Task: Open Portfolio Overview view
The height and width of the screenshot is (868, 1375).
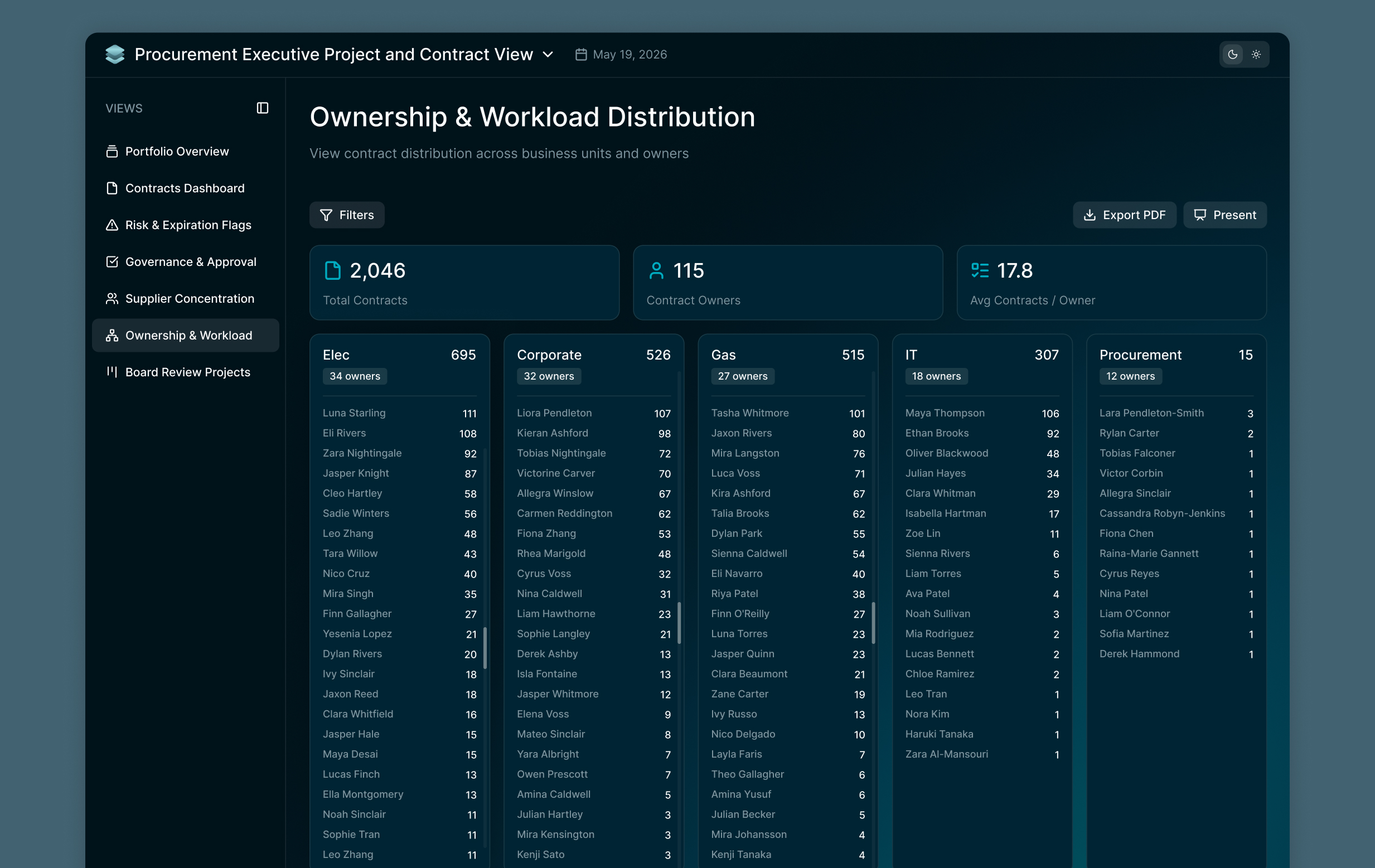Action: coord(185,151)
